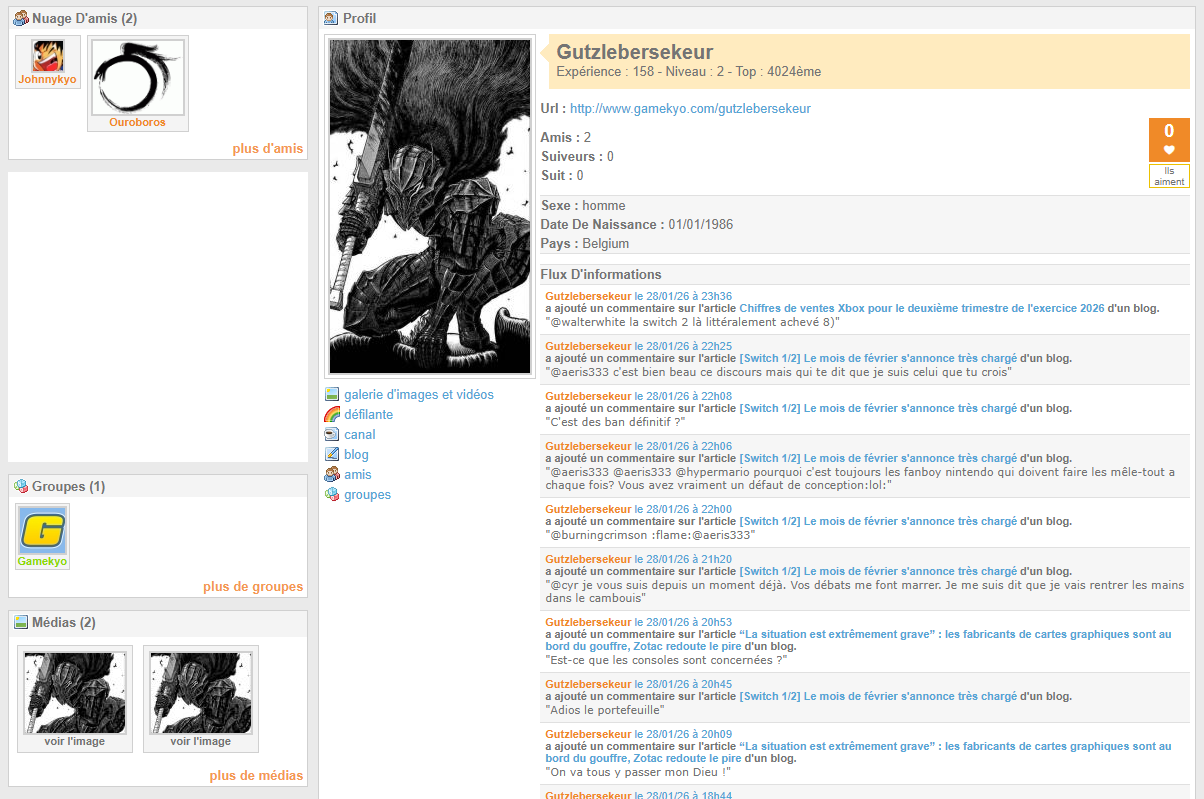
Task: Open the amis menu entry
Action: 357,475
